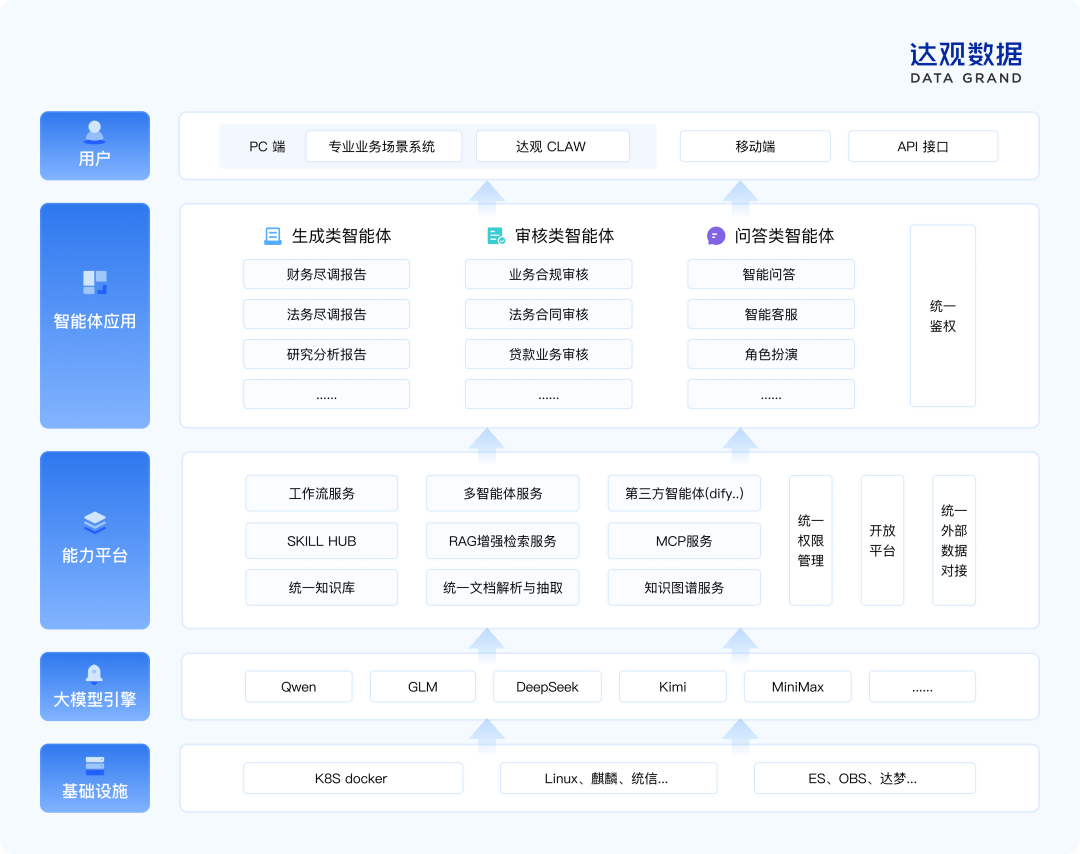Image resolution: width=1080 pixels, height=854 pixels.
Task: Click the 基础设施 server icon
Action: (94, 765)
